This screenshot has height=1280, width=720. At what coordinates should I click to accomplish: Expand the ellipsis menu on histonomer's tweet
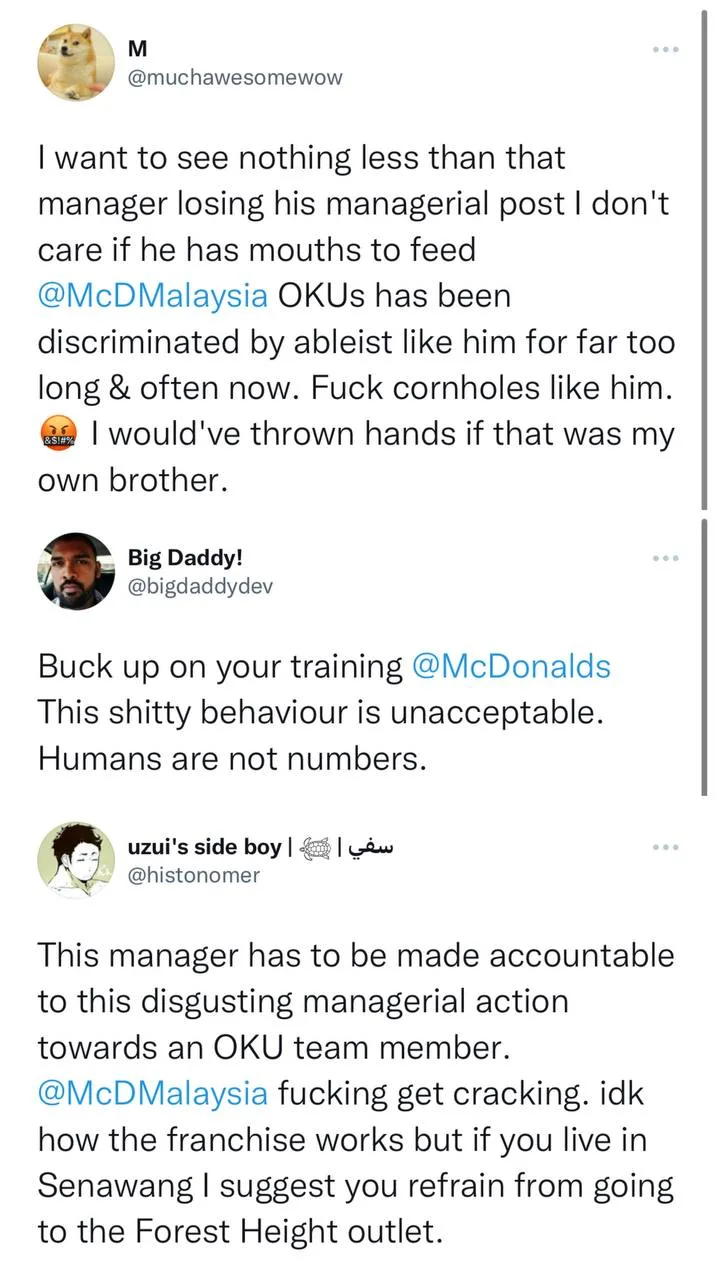[x=665, y=847]
